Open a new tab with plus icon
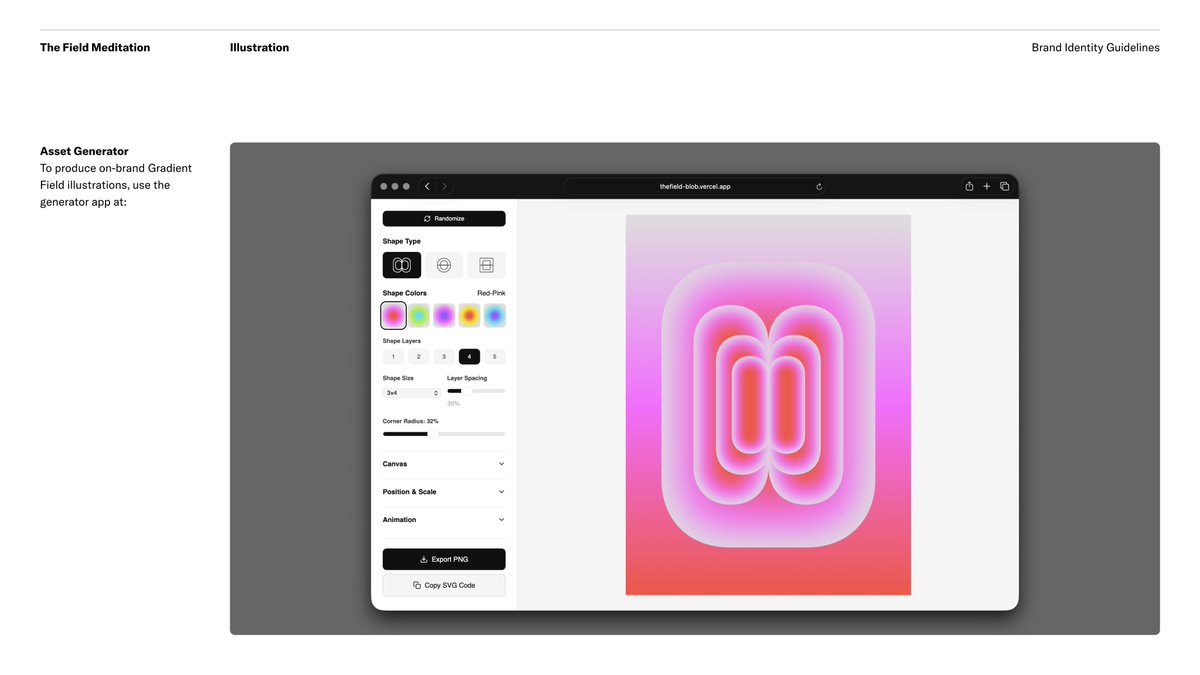The image size is (1200, 675). [x=987, y=186]
